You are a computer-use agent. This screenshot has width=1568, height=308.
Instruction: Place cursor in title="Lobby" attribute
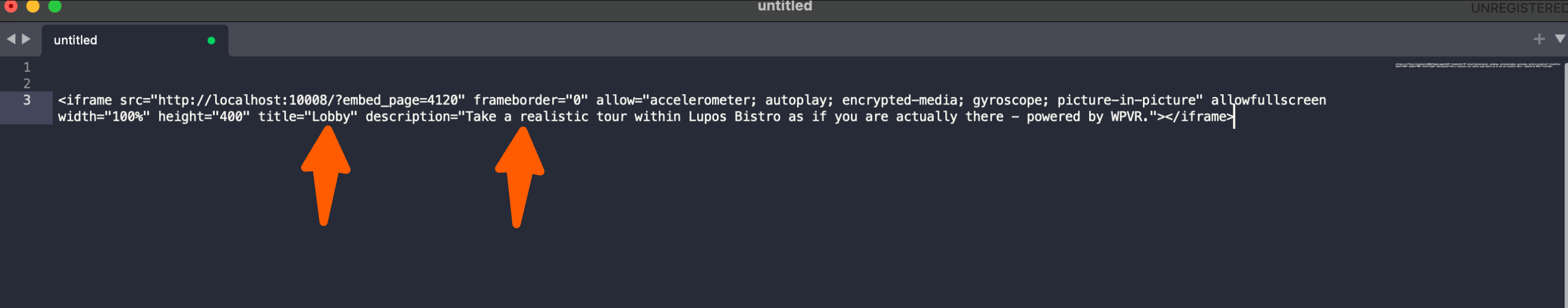click(x=307, y=116)
